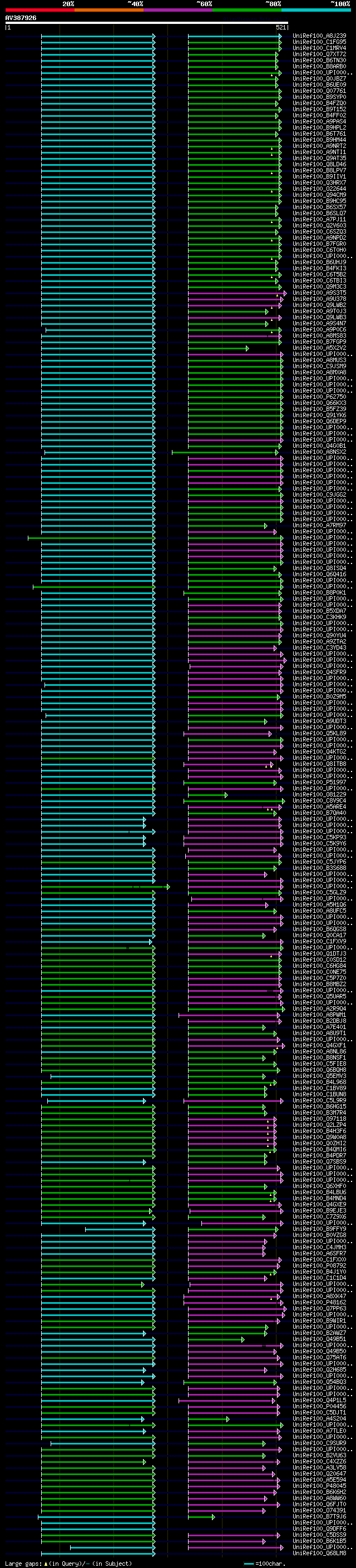Select hit label UniRef100_C6SZQ3
The image size is (356, 1568).
319,231
